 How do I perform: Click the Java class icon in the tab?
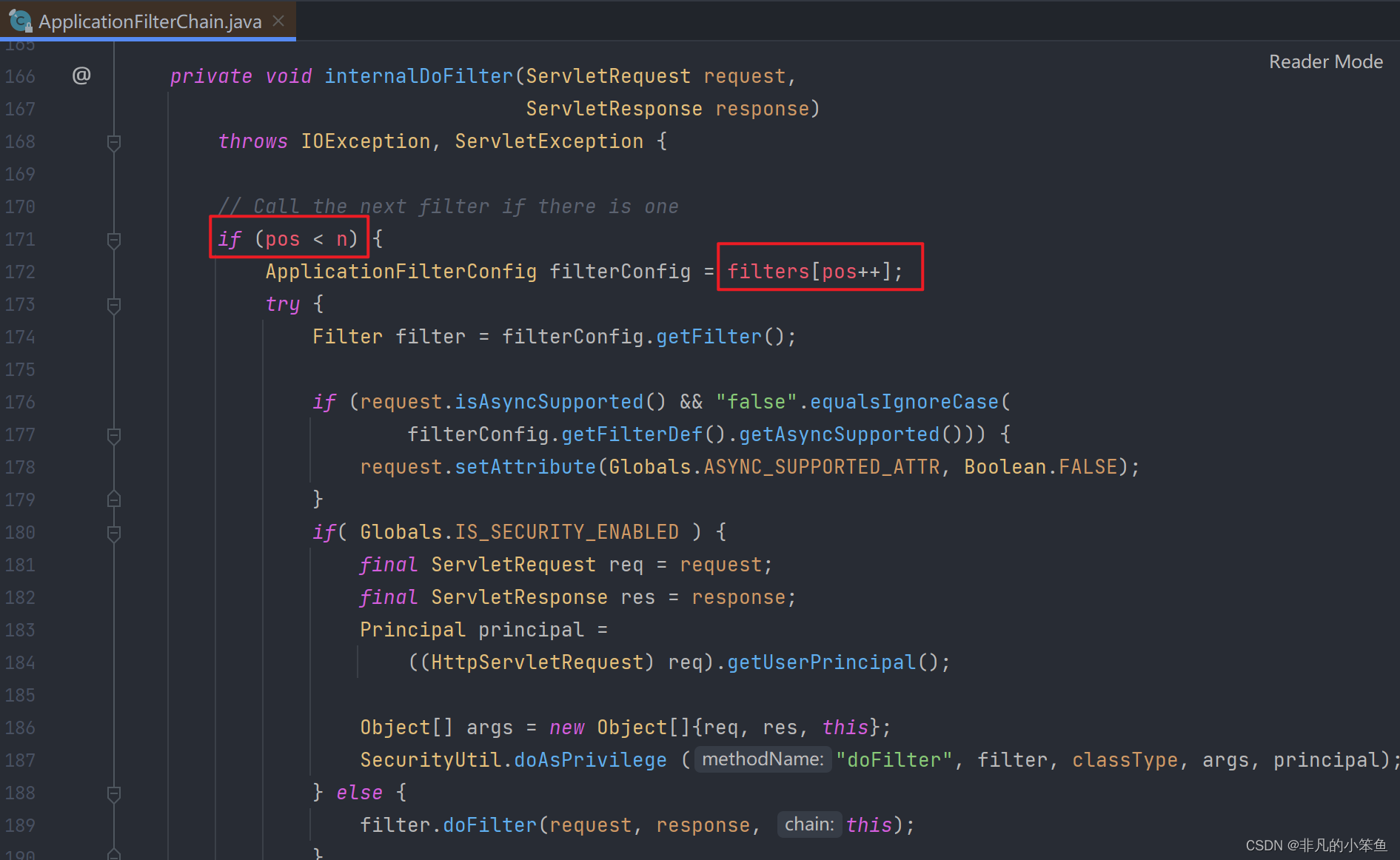(20, 21)
